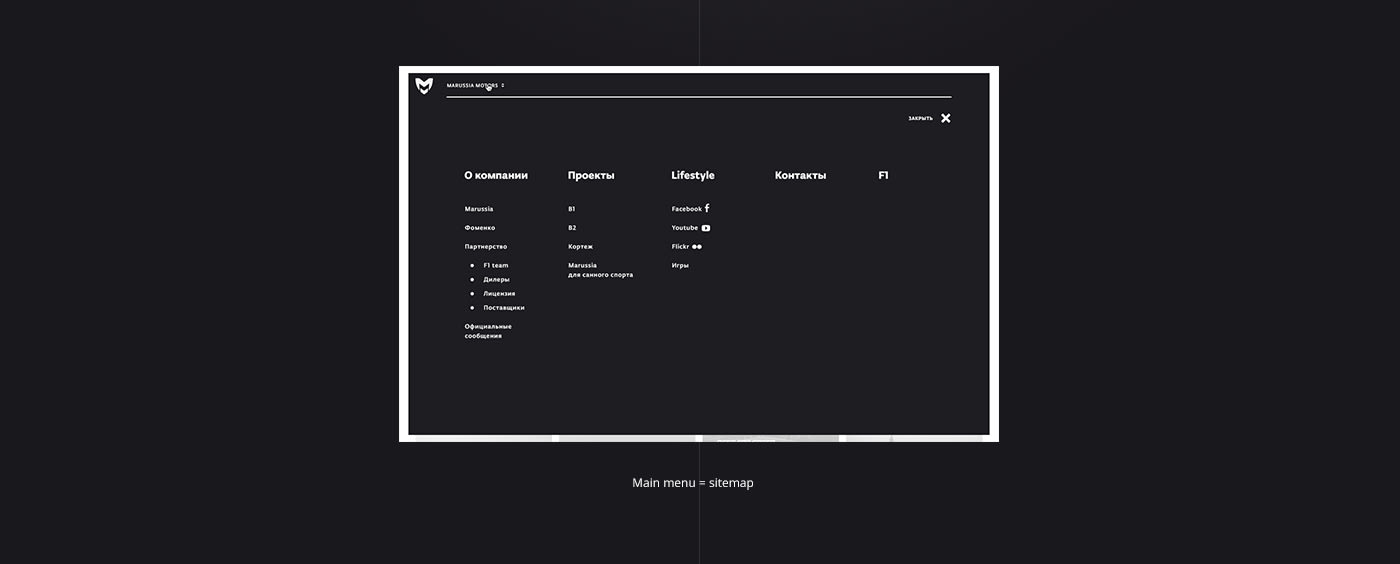This screenshot has width=1400, height=564.
Task: Click the ЗАКРЫТЬ label
Action: tap(920, 118)
